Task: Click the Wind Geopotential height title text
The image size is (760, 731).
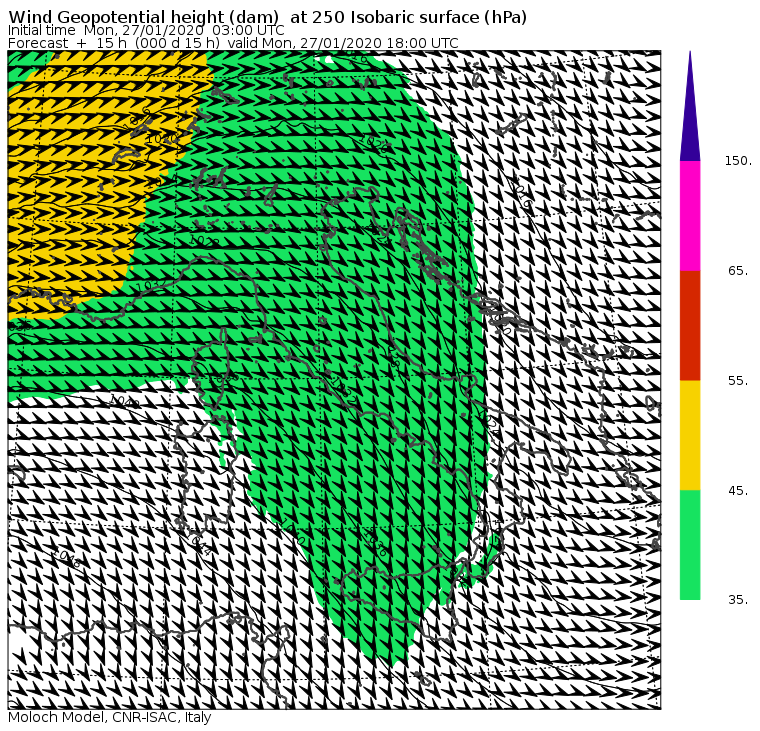Action: click(x=268, y=17)
